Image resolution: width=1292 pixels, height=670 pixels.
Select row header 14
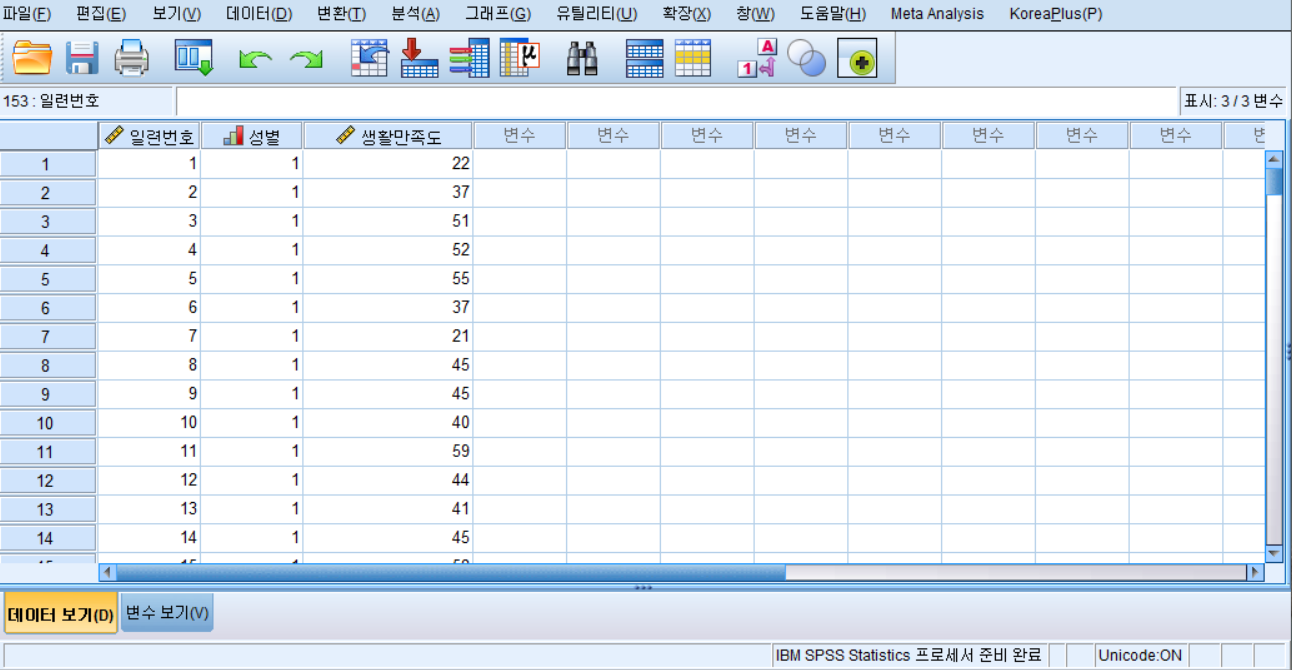[x=48, y=538]
